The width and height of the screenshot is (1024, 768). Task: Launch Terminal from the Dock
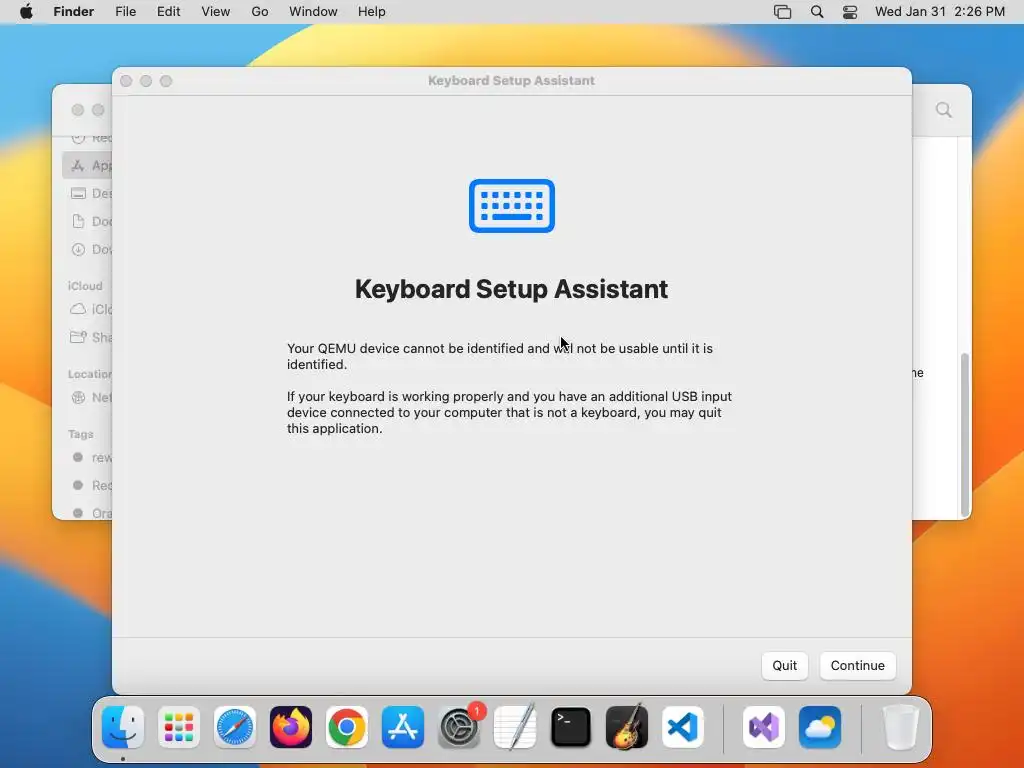pos(571,727)
